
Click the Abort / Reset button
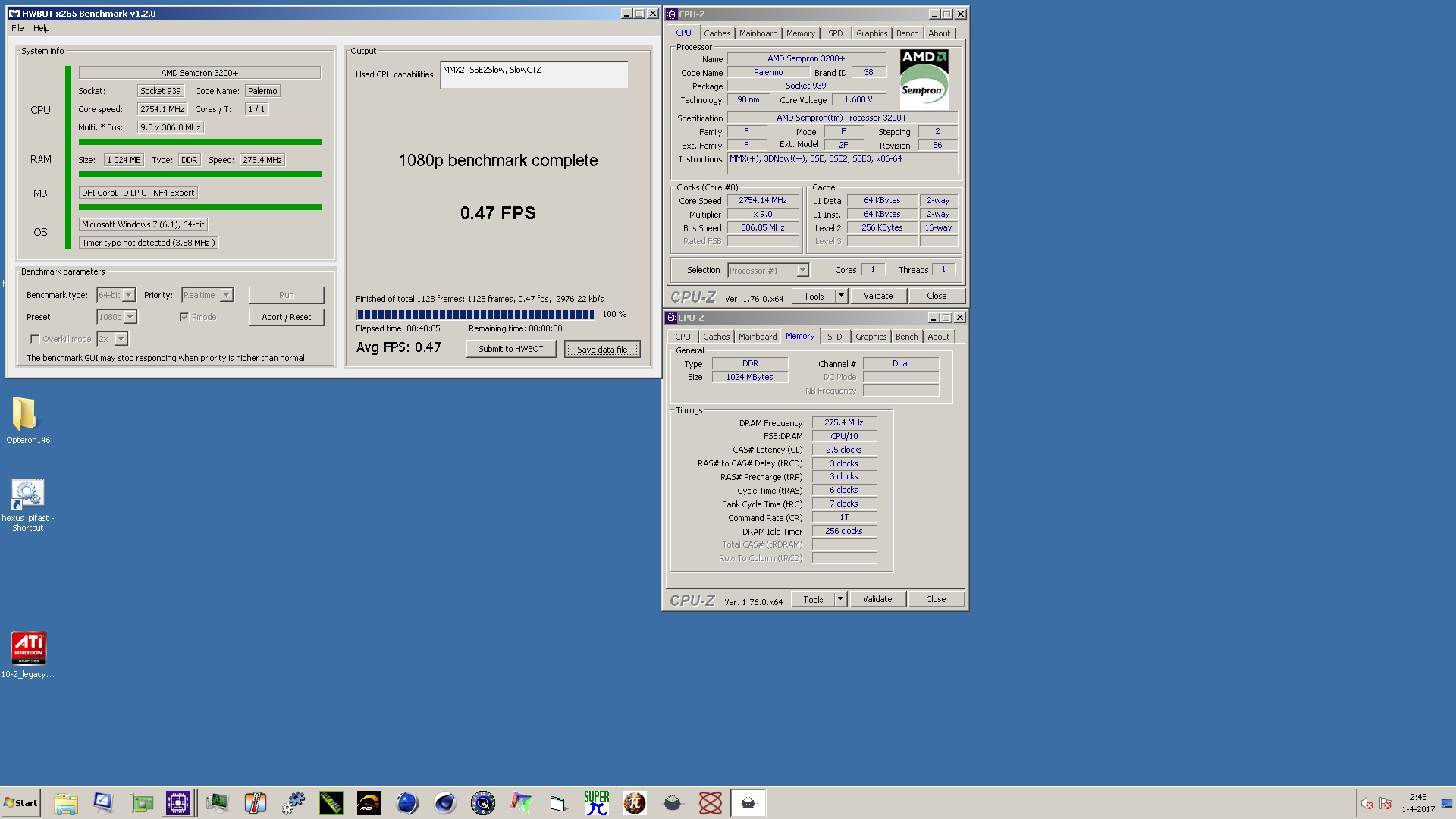(287, 317)
